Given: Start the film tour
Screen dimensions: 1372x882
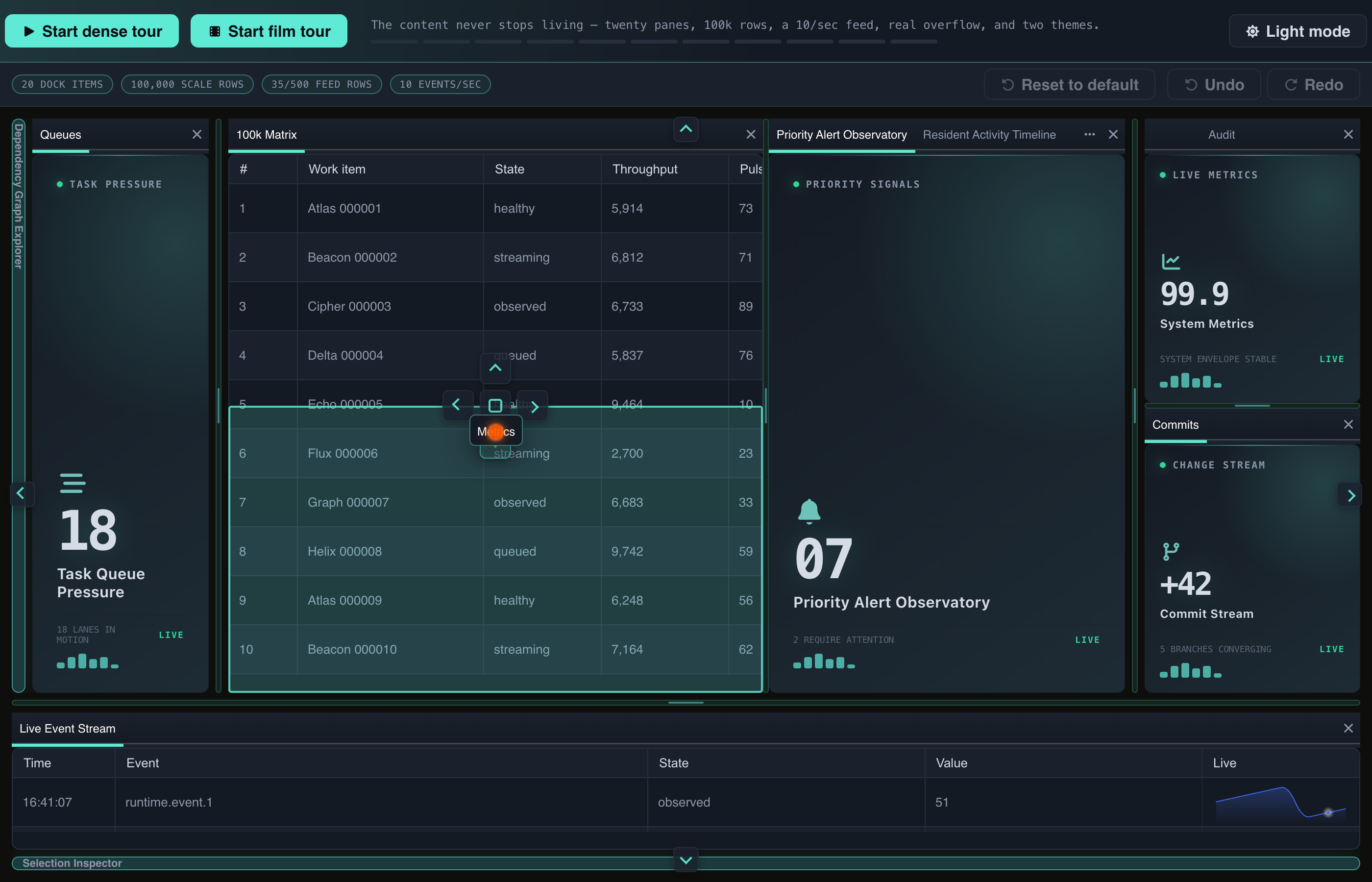Looking at the screenshot, I should coord(269,31).
